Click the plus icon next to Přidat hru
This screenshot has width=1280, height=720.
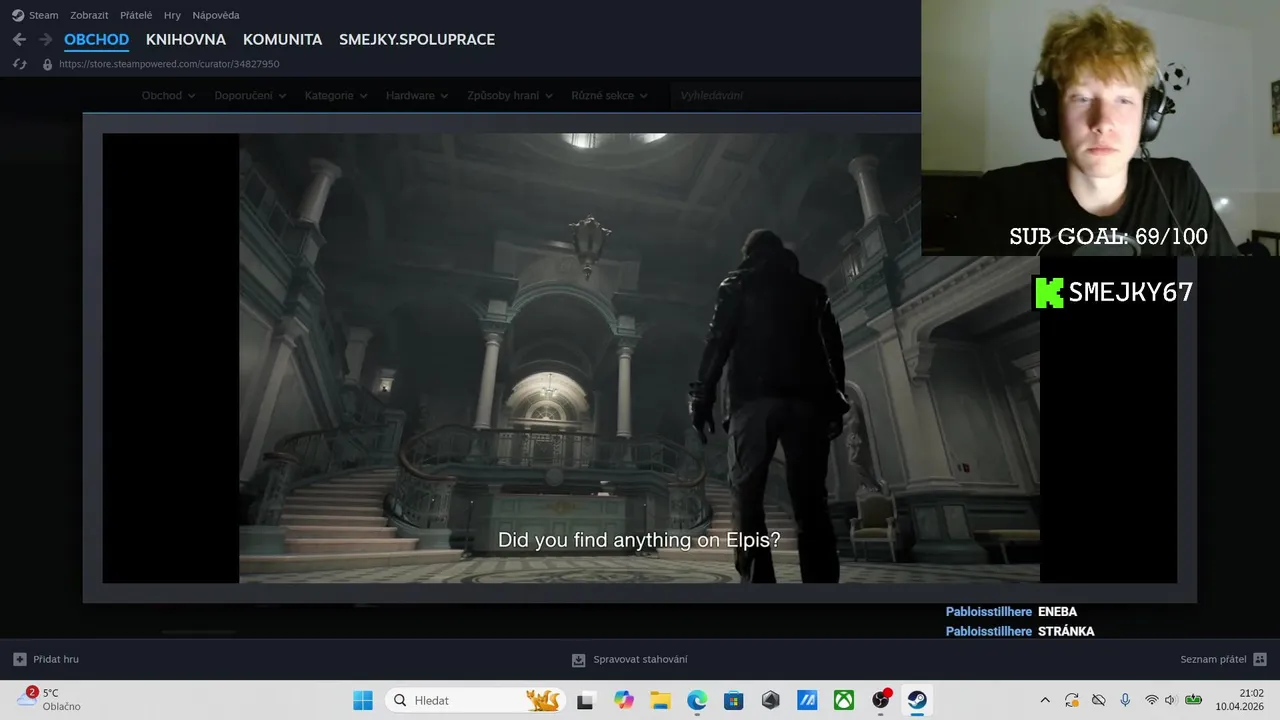[20, 659]
